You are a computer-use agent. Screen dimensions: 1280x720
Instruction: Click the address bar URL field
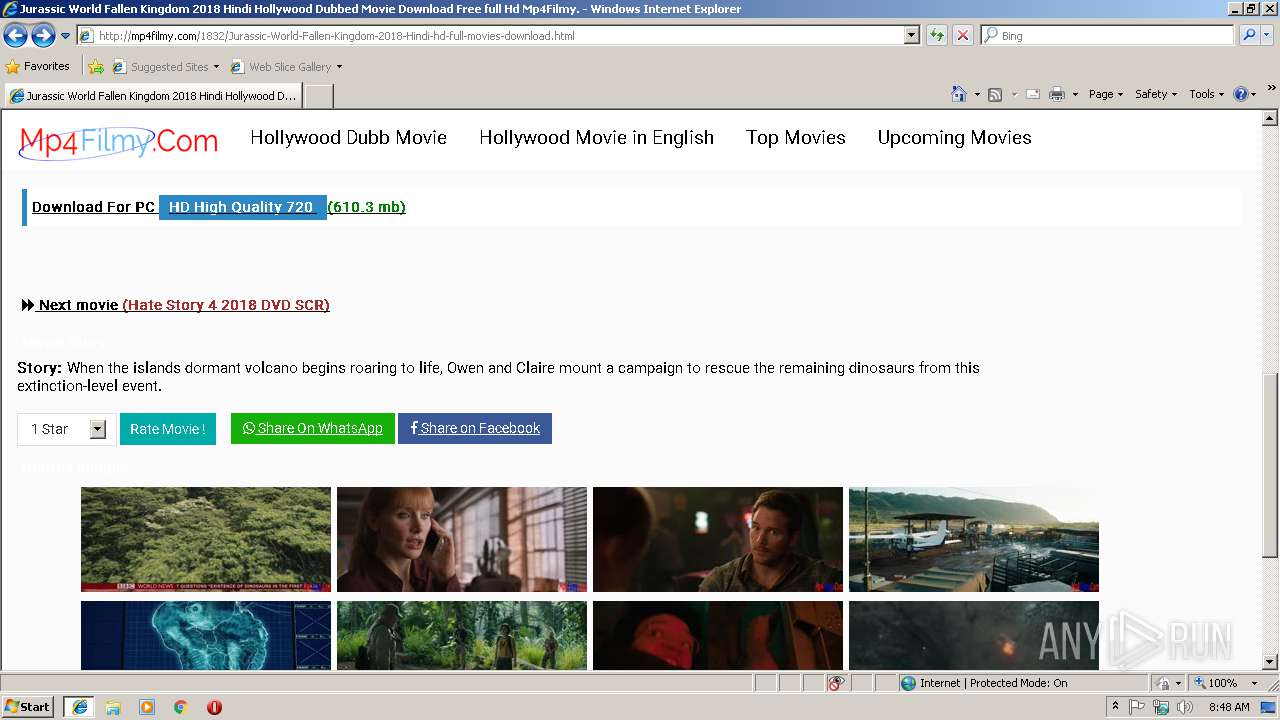[490, 36]
